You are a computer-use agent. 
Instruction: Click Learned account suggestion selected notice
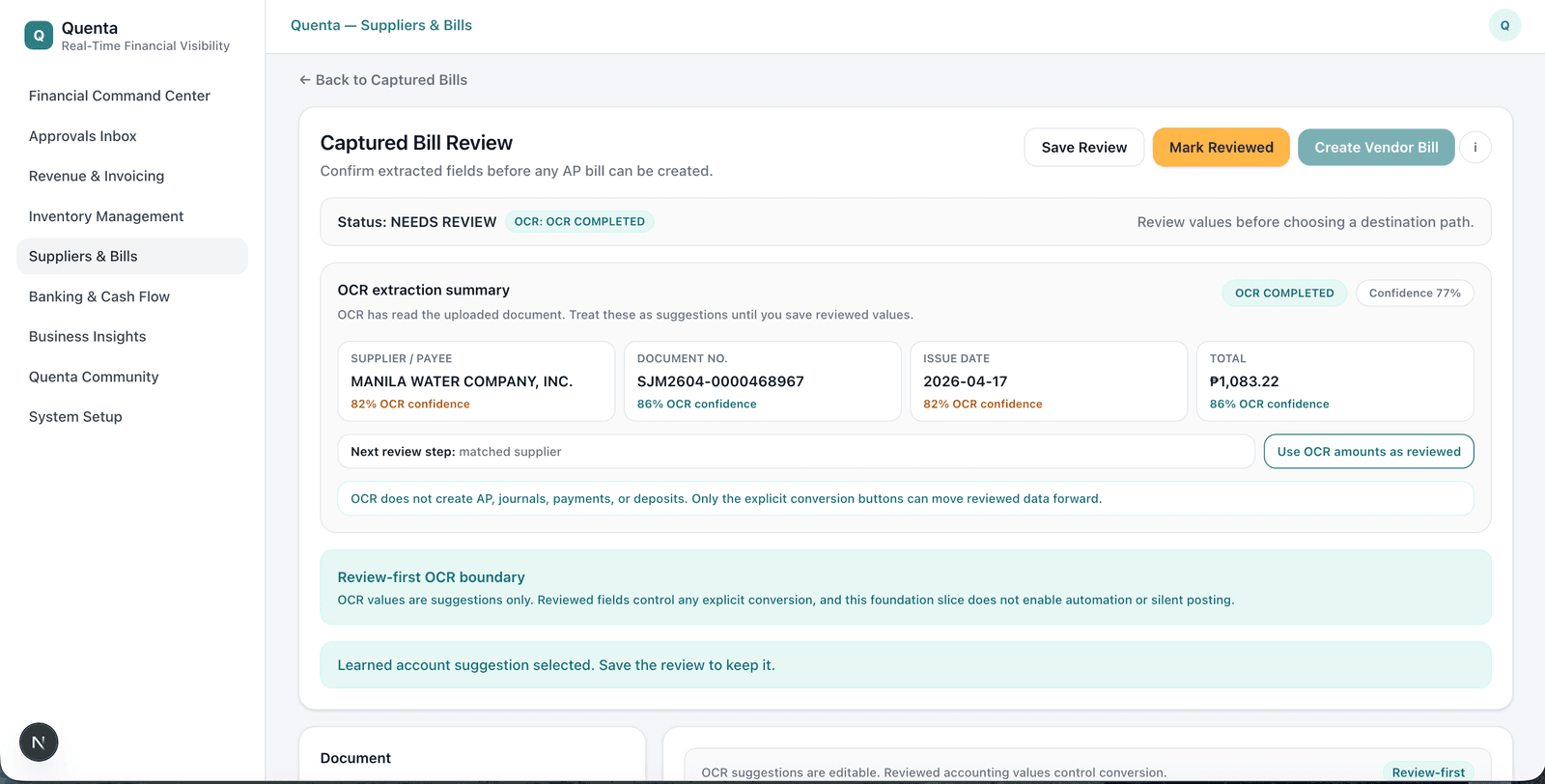pyautogui.click(x=906, y=665)
